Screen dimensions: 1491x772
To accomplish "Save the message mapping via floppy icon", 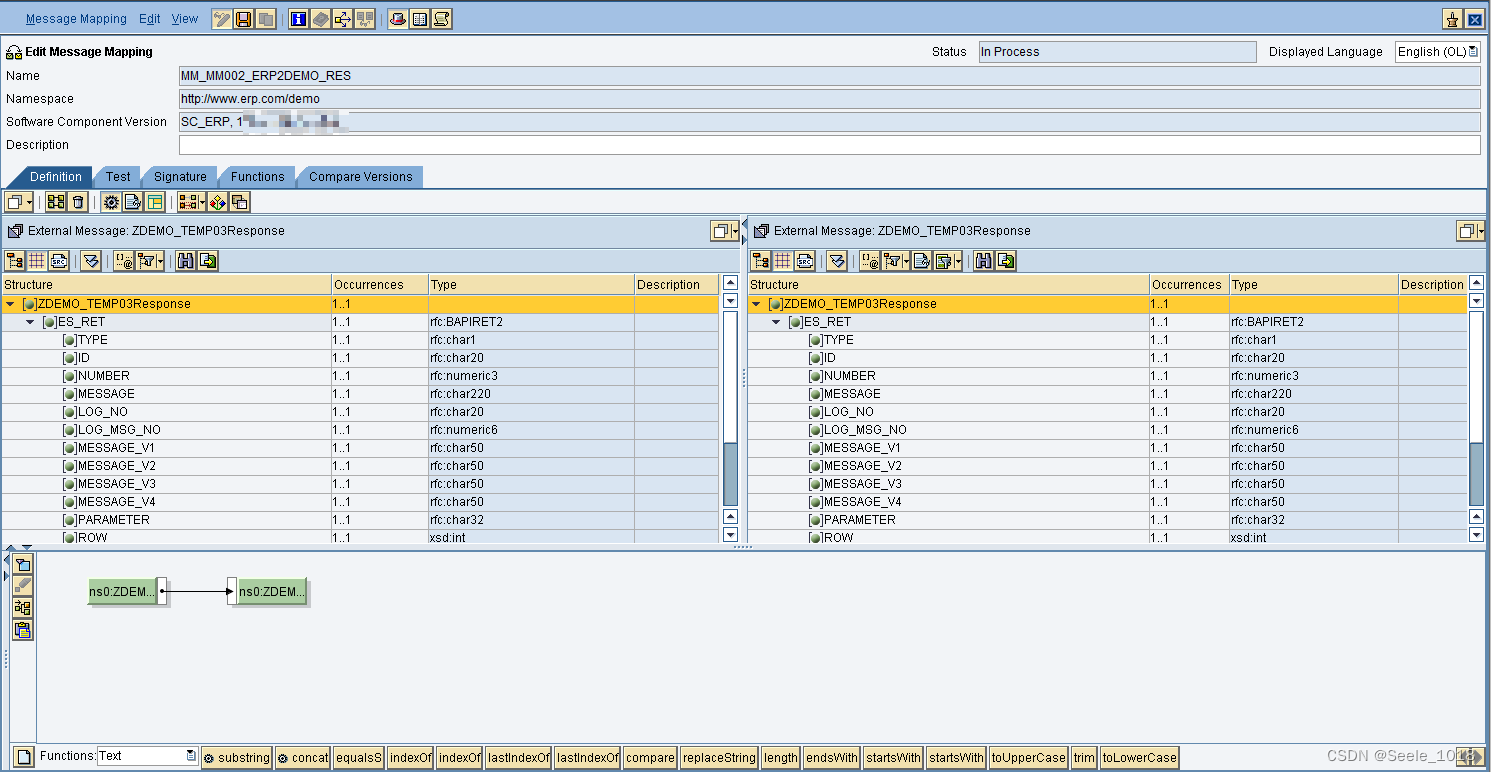I will (x=243, y=19).
